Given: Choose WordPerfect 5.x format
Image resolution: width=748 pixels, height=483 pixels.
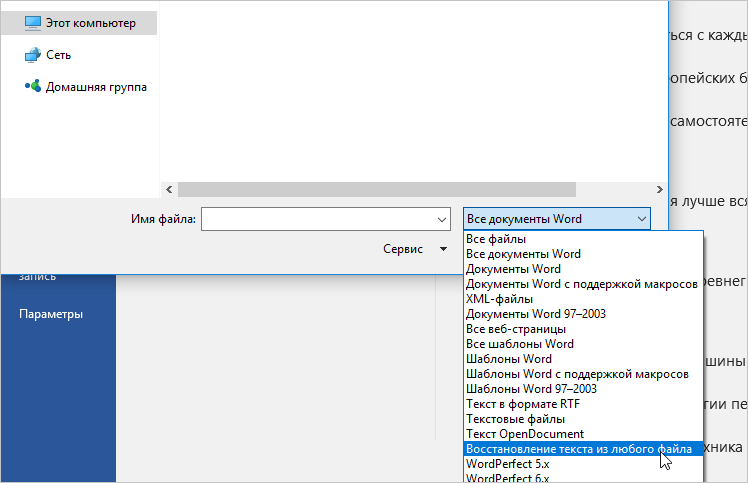Looking at the screenshot, I should coord(507,464).
